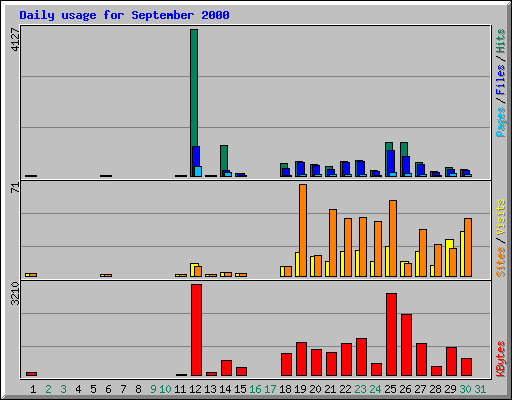Click day label 5 on x-axis
The width and height of the screenshot is (512, 400).
[x=93, y=389]
